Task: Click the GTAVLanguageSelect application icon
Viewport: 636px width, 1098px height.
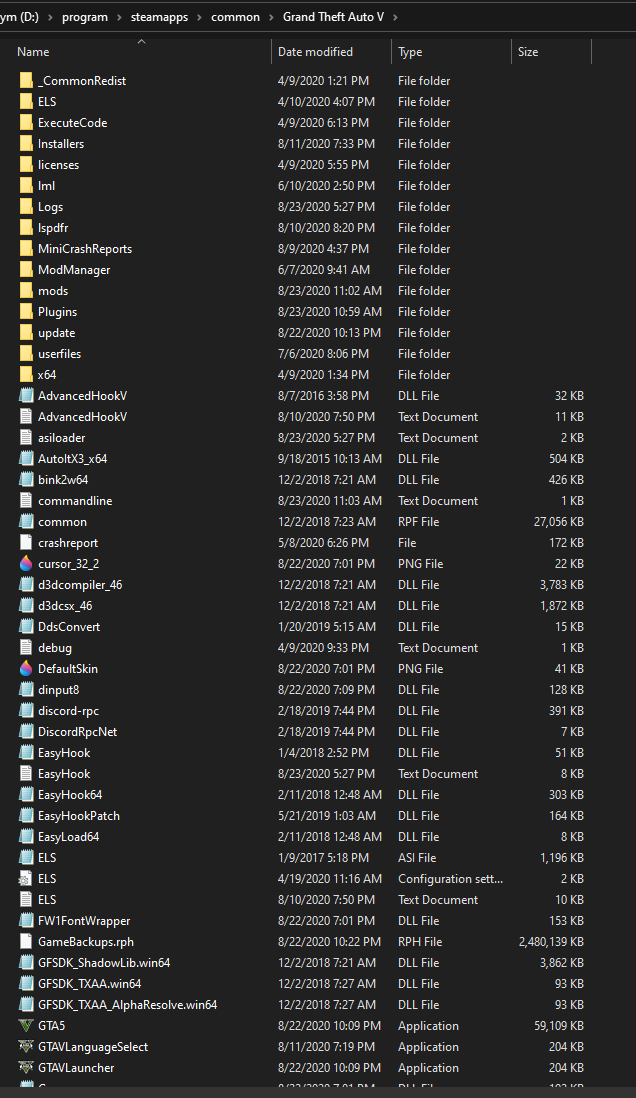Action: (26, 1047)
